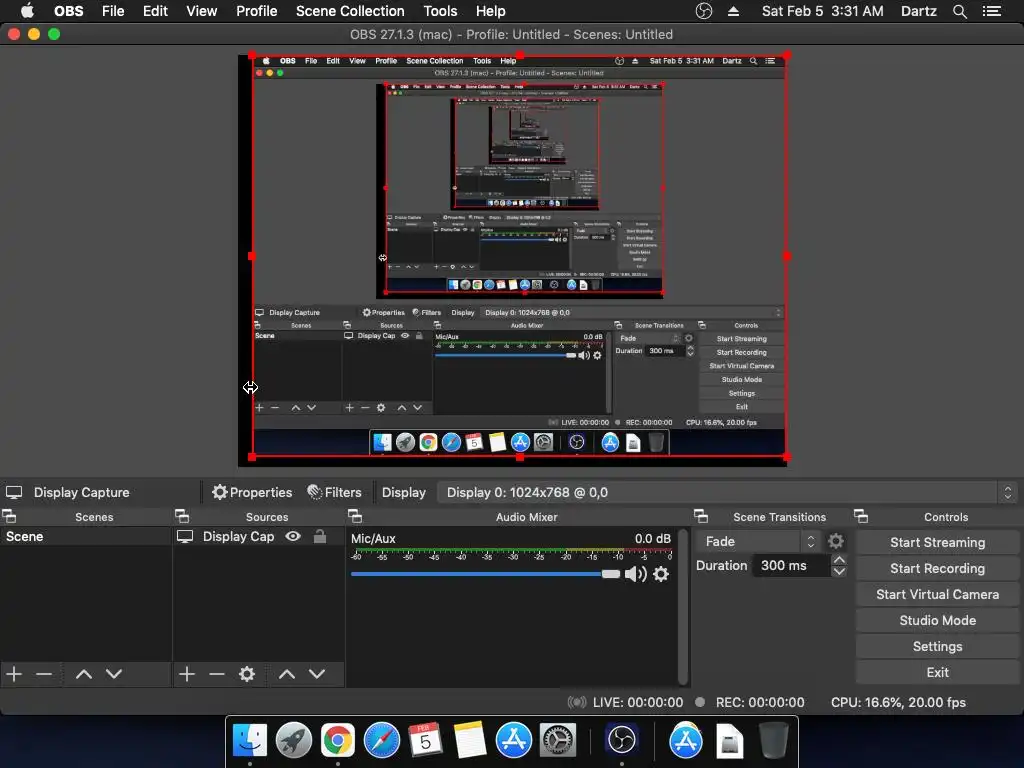Screen dimensions: 1024x768
Task: Click the Duration 300 ms input field
Action: click(x=791, y=566)
